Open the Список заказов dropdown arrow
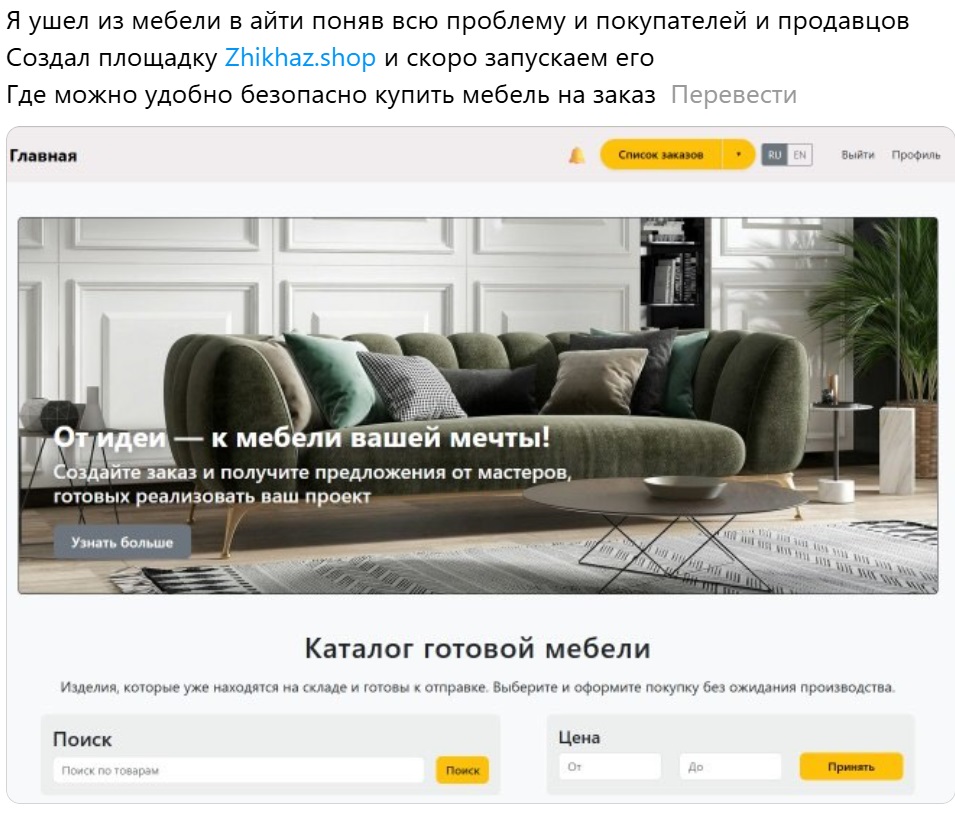The width and height of the screenshot is (955, 828). click(739, 155)
